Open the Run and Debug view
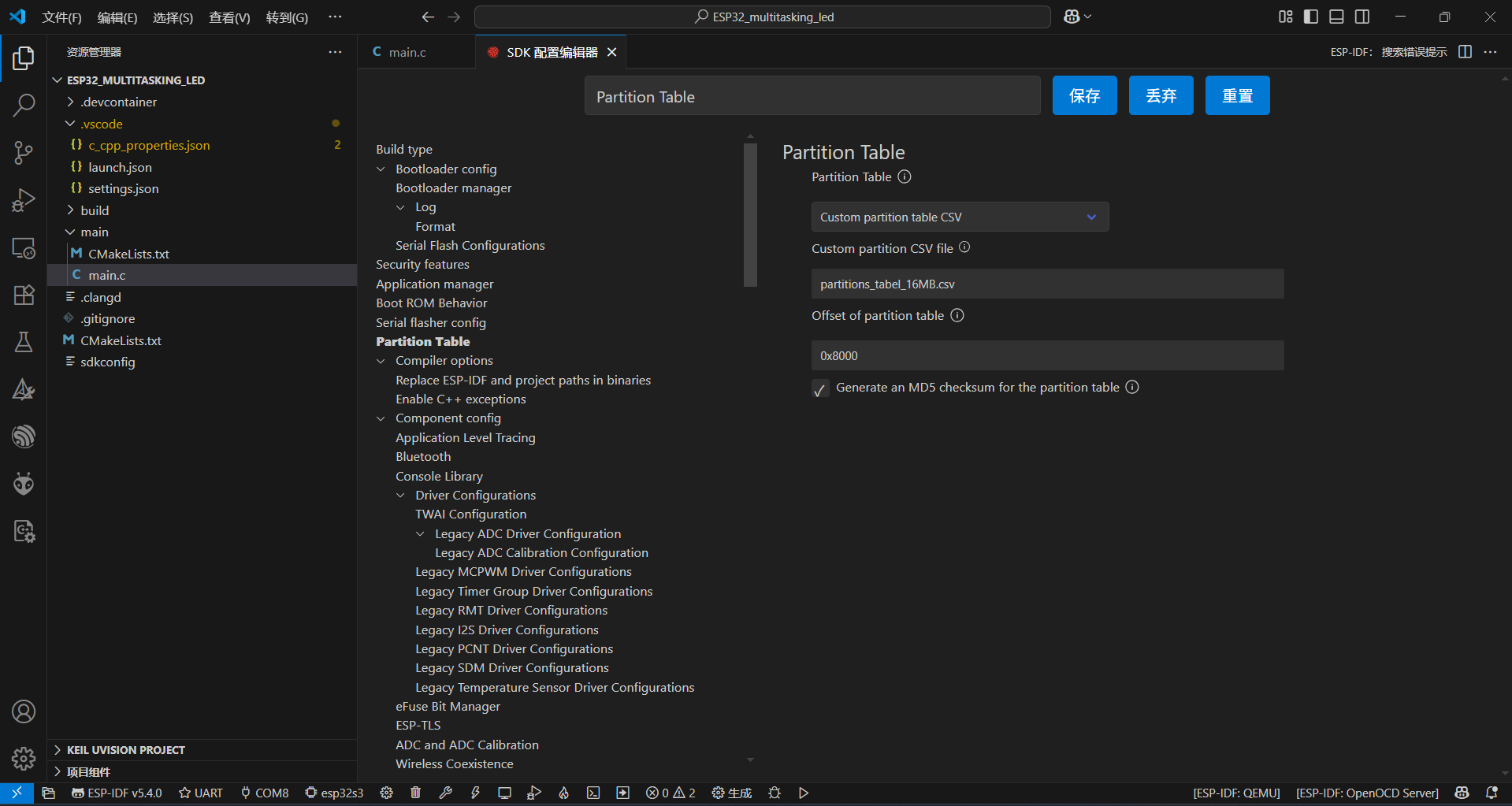 24,200
